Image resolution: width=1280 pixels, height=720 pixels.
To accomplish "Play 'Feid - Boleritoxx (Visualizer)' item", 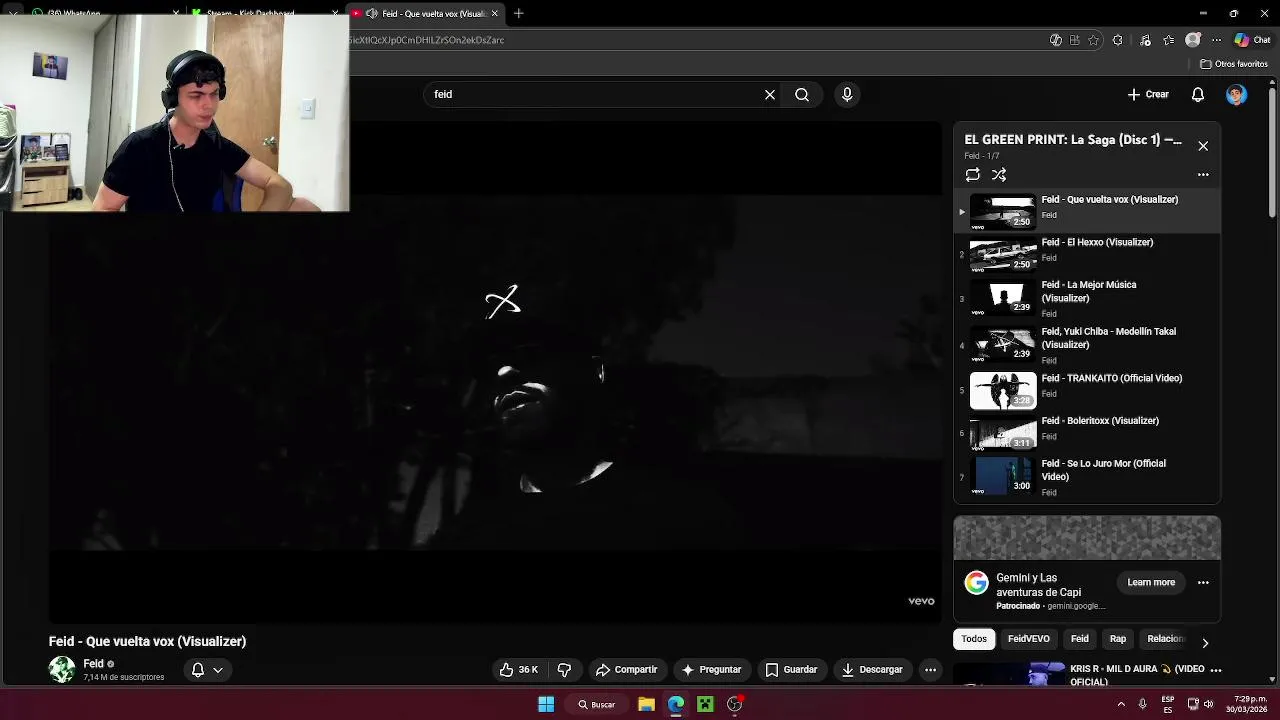I will coord(1087,433).
